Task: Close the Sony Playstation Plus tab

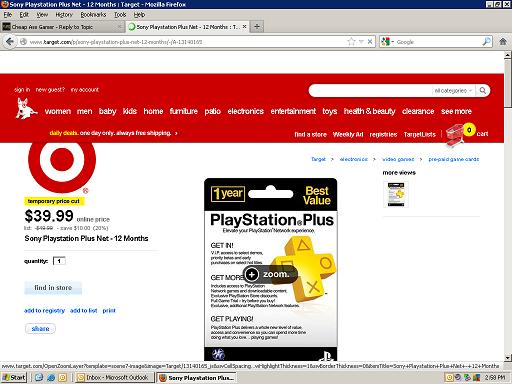Action: tap(244, 26)
